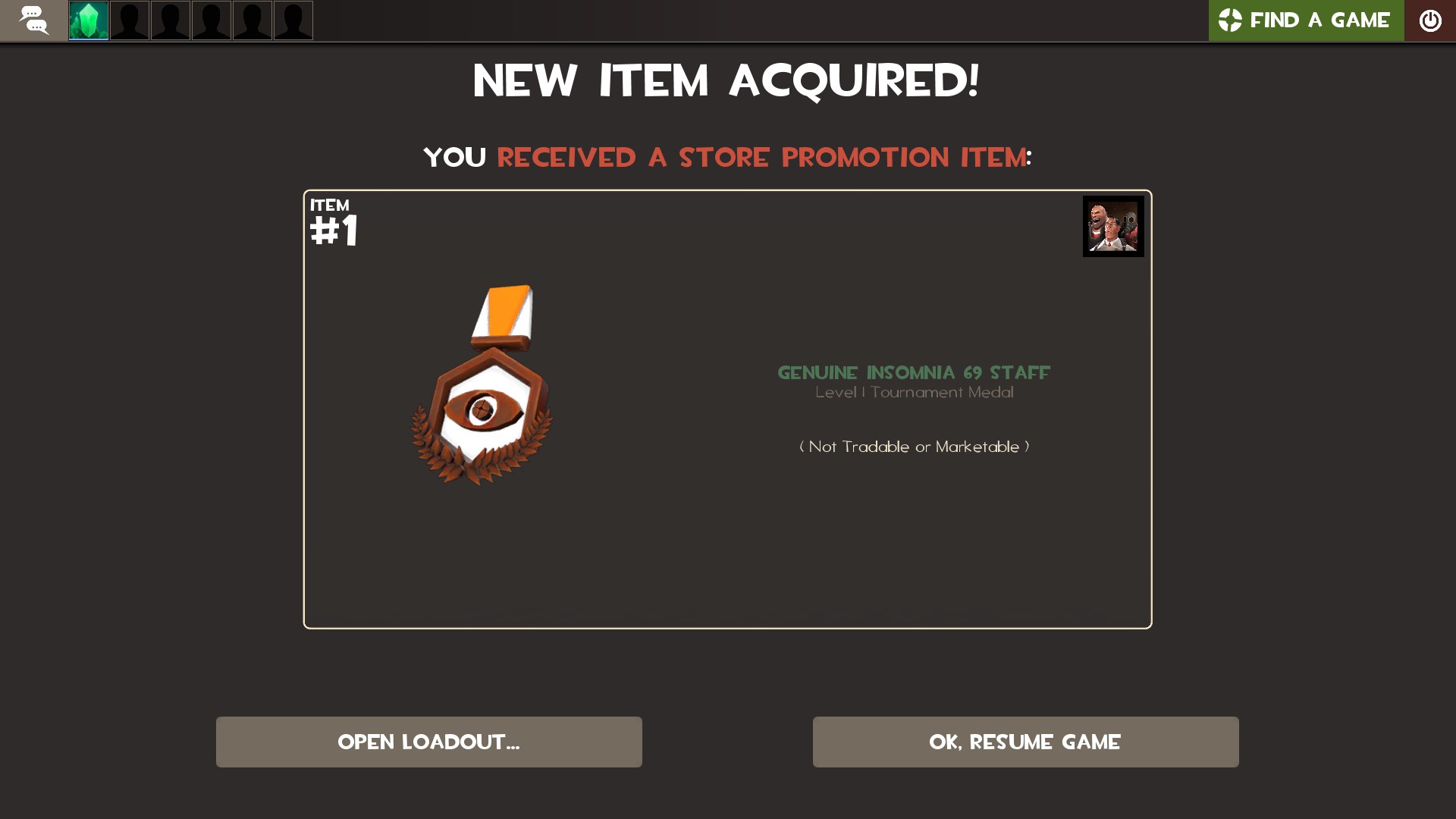Click the Open Loadout button
This screenshot has width=1456, height=819.
429,742
